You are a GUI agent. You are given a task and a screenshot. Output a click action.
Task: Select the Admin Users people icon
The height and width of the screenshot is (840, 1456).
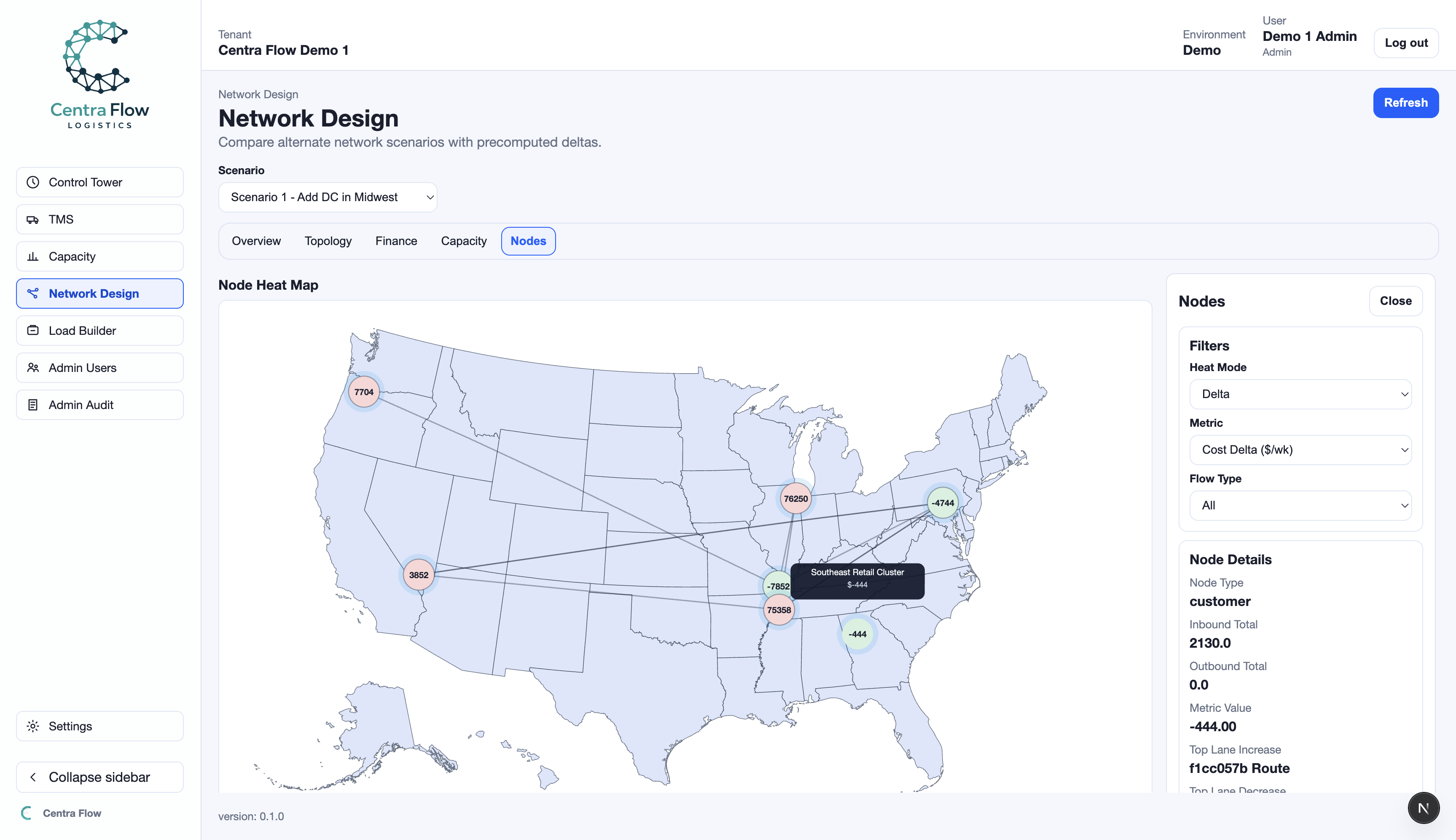[x=33, y=368]
